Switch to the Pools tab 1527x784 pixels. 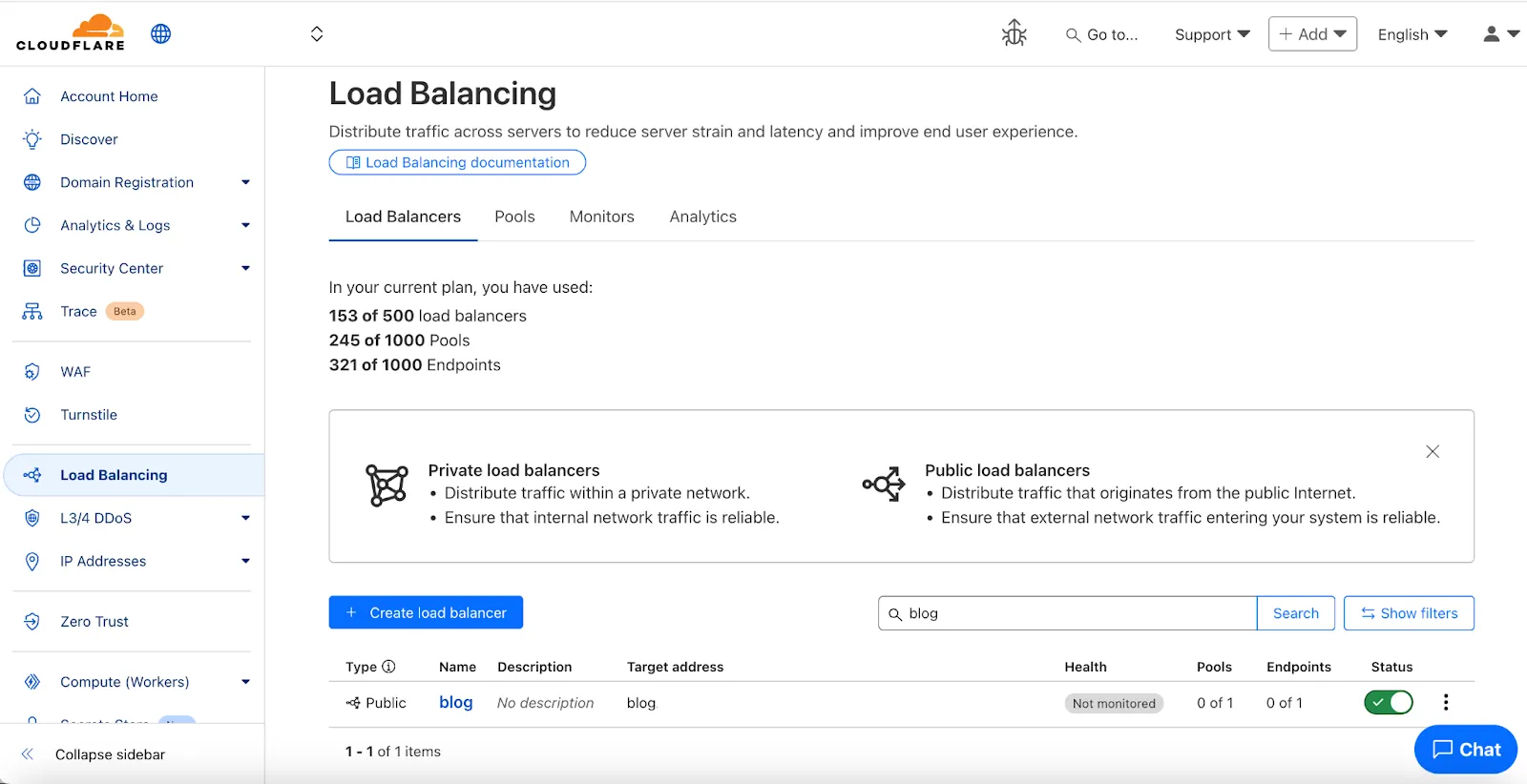tap(514, 217)
